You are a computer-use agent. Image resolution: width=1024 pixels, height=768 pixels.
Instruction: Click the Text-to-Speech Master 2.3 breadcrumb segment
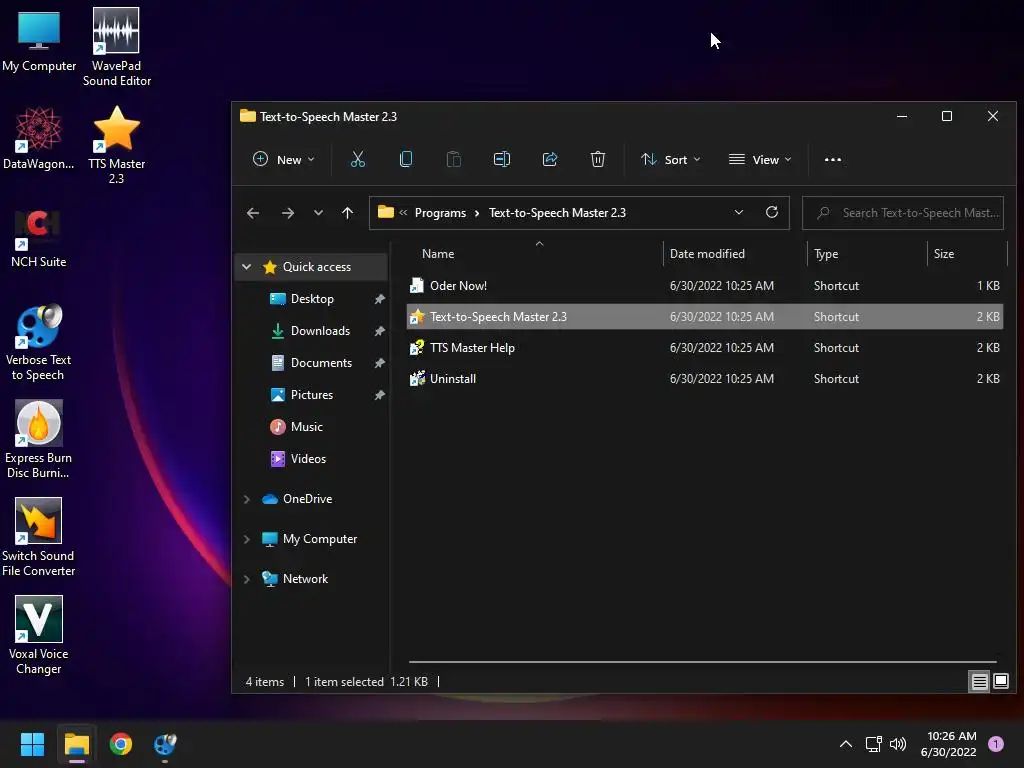point(557,213)
